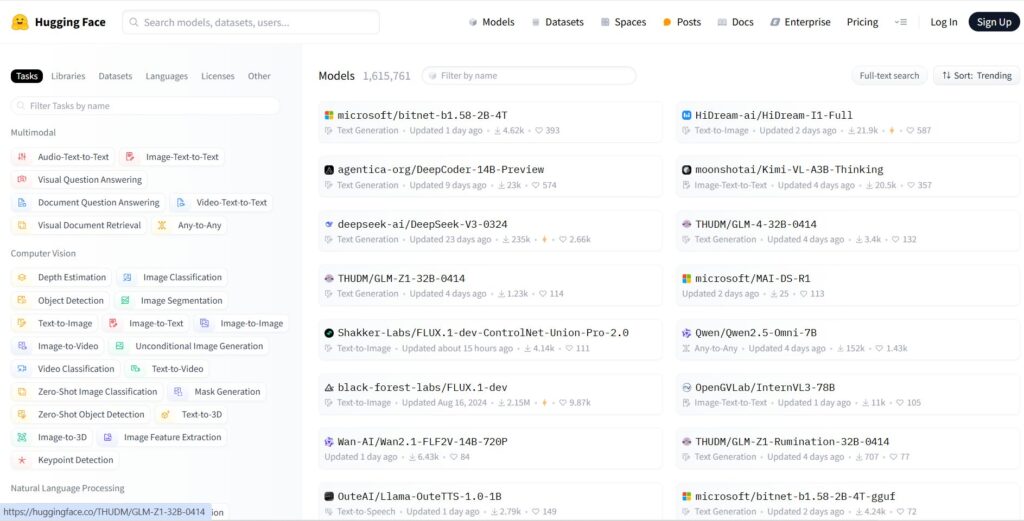Click the DeepSeek whale avatar icon
Screen dimensions: 1024x521
click(x=329, y=224)
